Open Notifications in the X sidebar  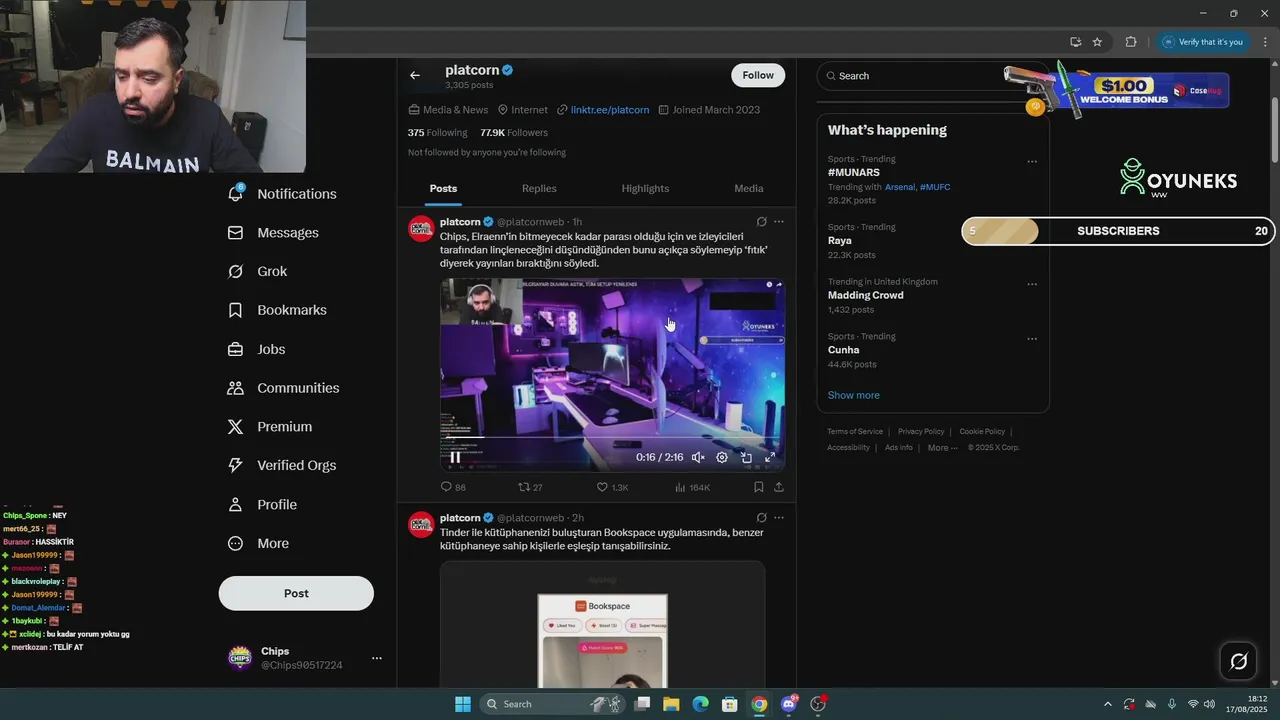click(283, 194)
